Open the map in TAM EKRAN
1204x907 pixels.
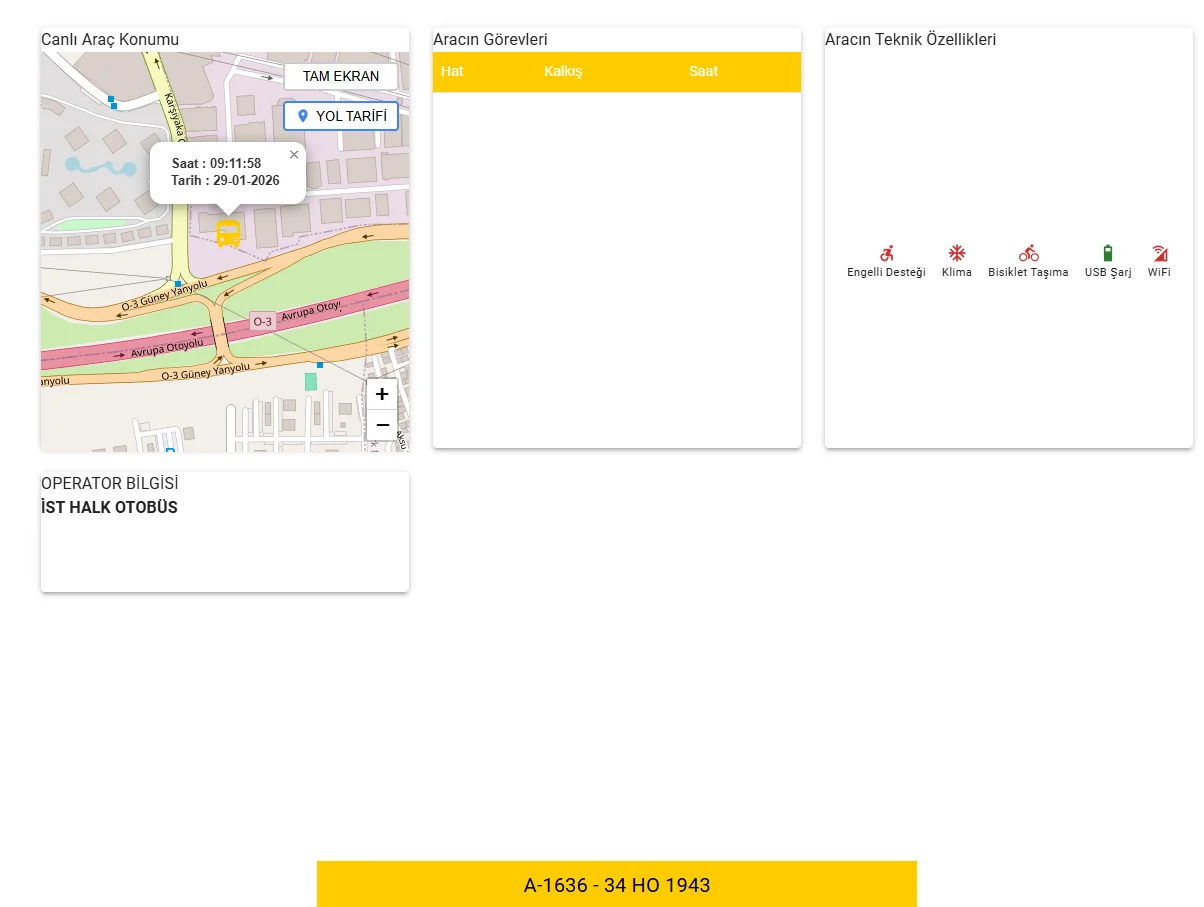tap(341, 76)
